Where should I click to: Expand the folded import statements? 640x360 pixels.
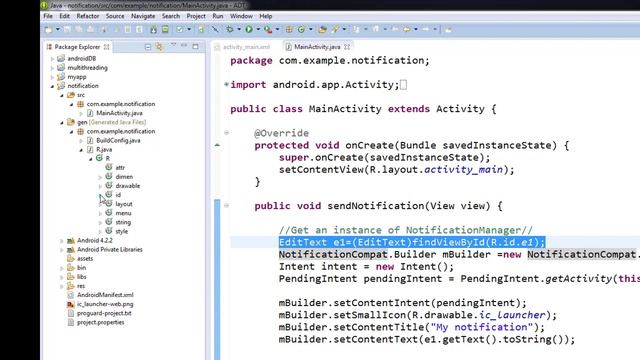click(x=227, y=84)
